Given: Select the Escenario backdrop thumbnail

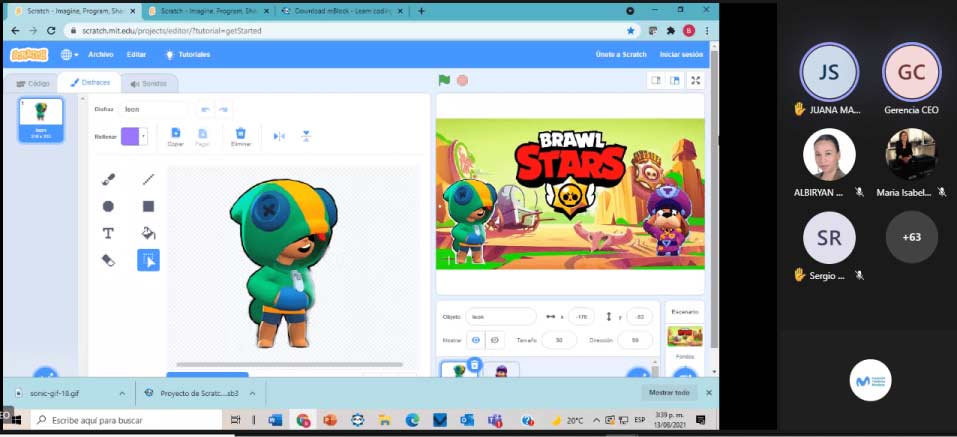Looking at the screenshot, I should click(x=685, y=336).
